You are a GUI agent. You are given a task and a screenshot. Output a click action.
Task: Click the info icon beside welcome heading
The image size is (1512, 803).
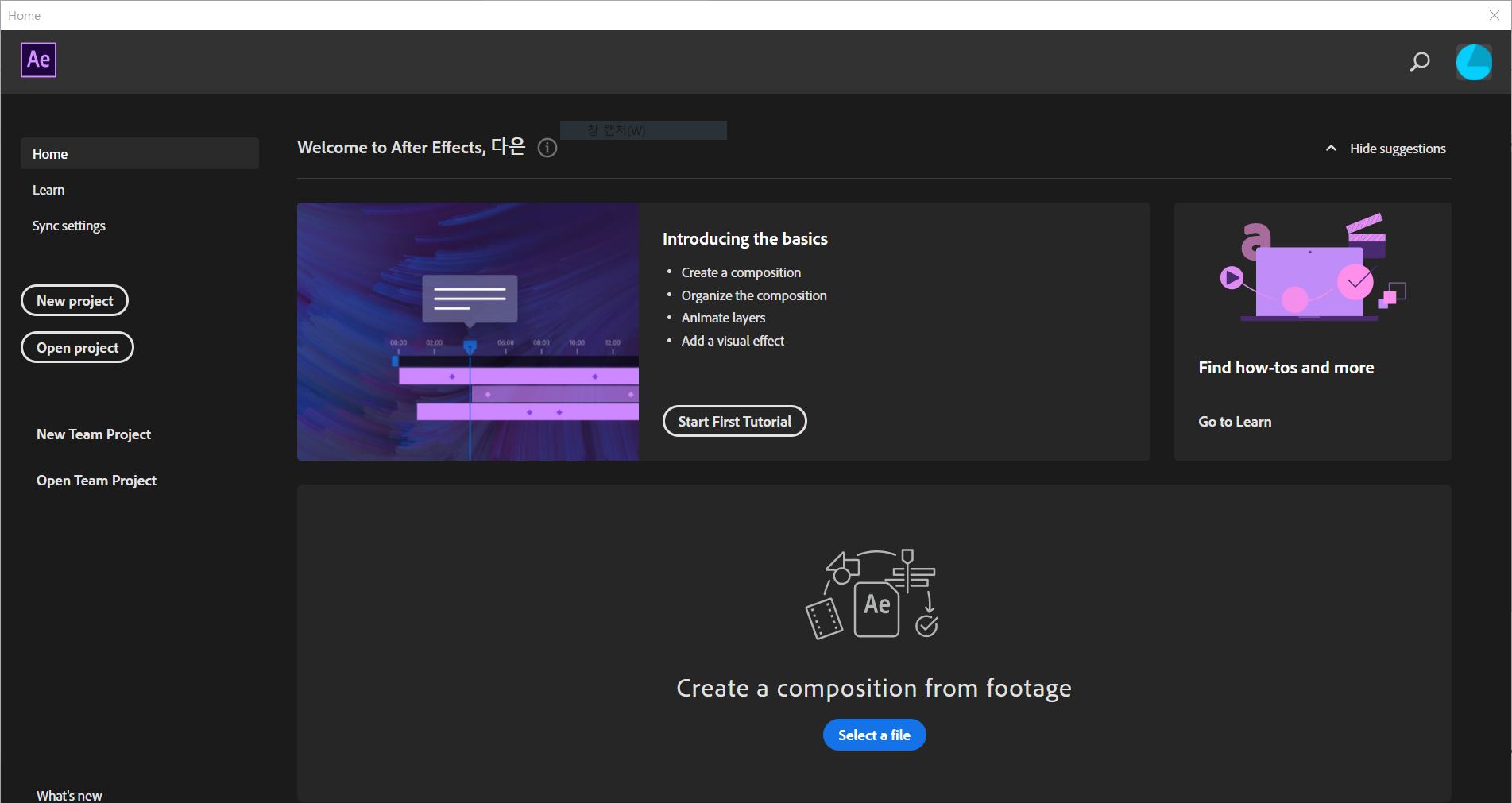[547, 148]
